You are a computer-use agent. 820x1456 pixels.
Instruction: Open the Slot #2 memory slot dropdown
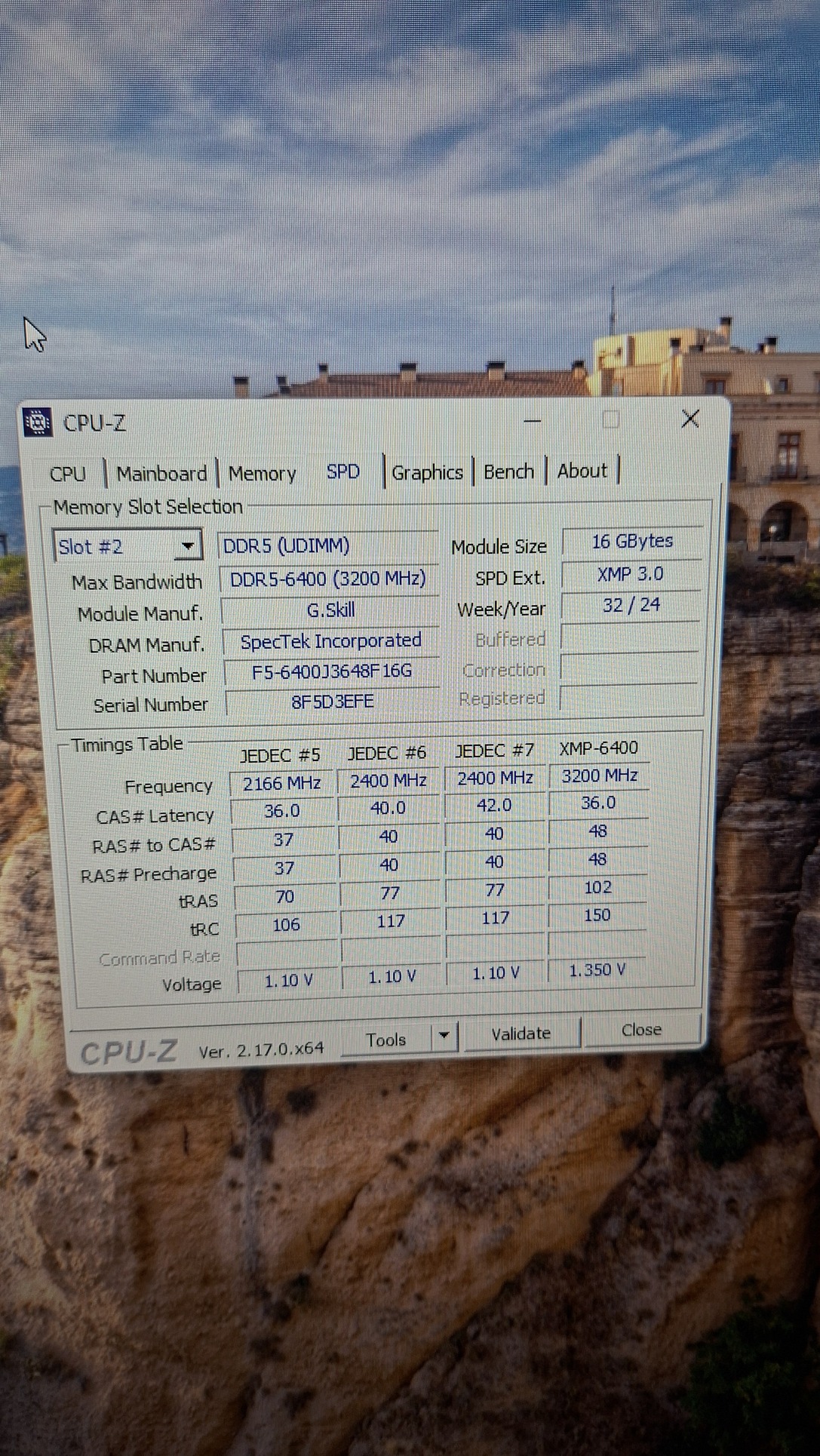127,546
